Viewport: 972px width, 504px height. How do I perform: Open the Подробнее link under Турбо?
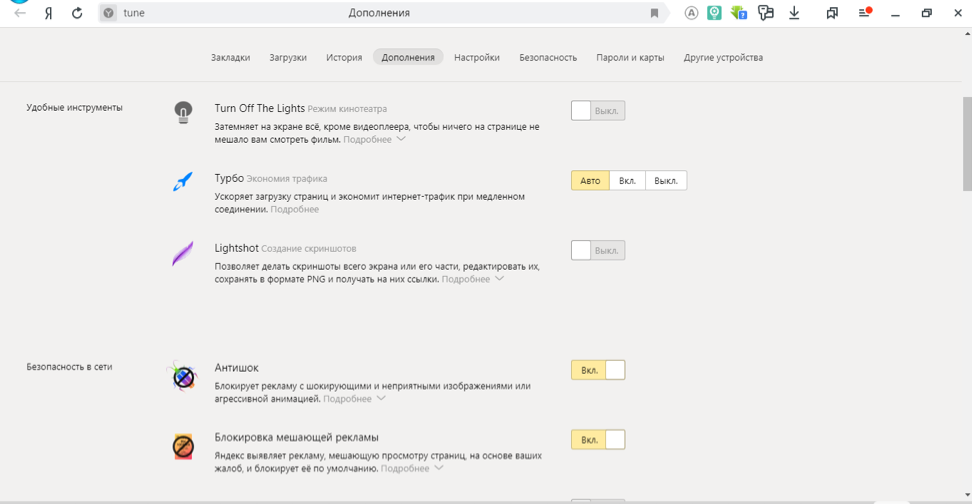(x=294, y=210)
